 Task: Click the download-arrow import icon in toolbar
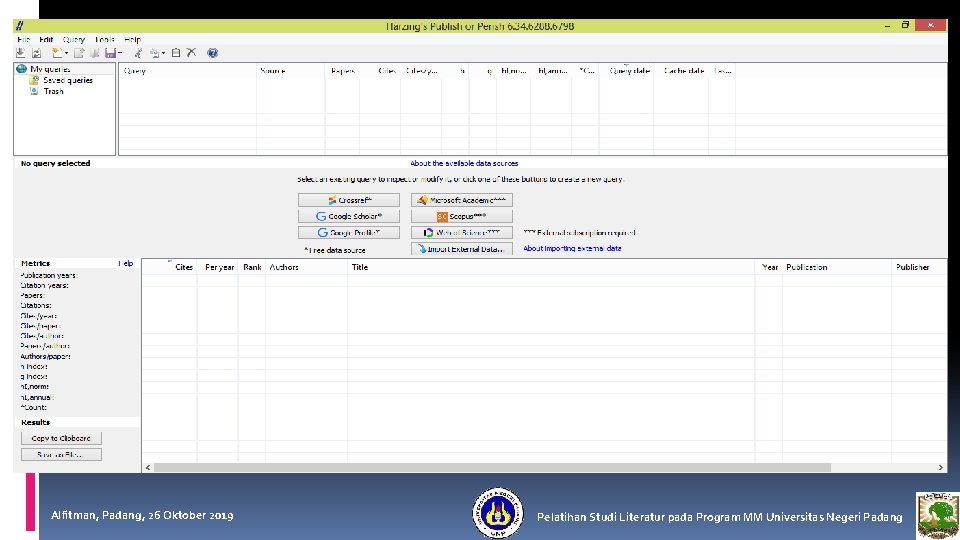20,53
